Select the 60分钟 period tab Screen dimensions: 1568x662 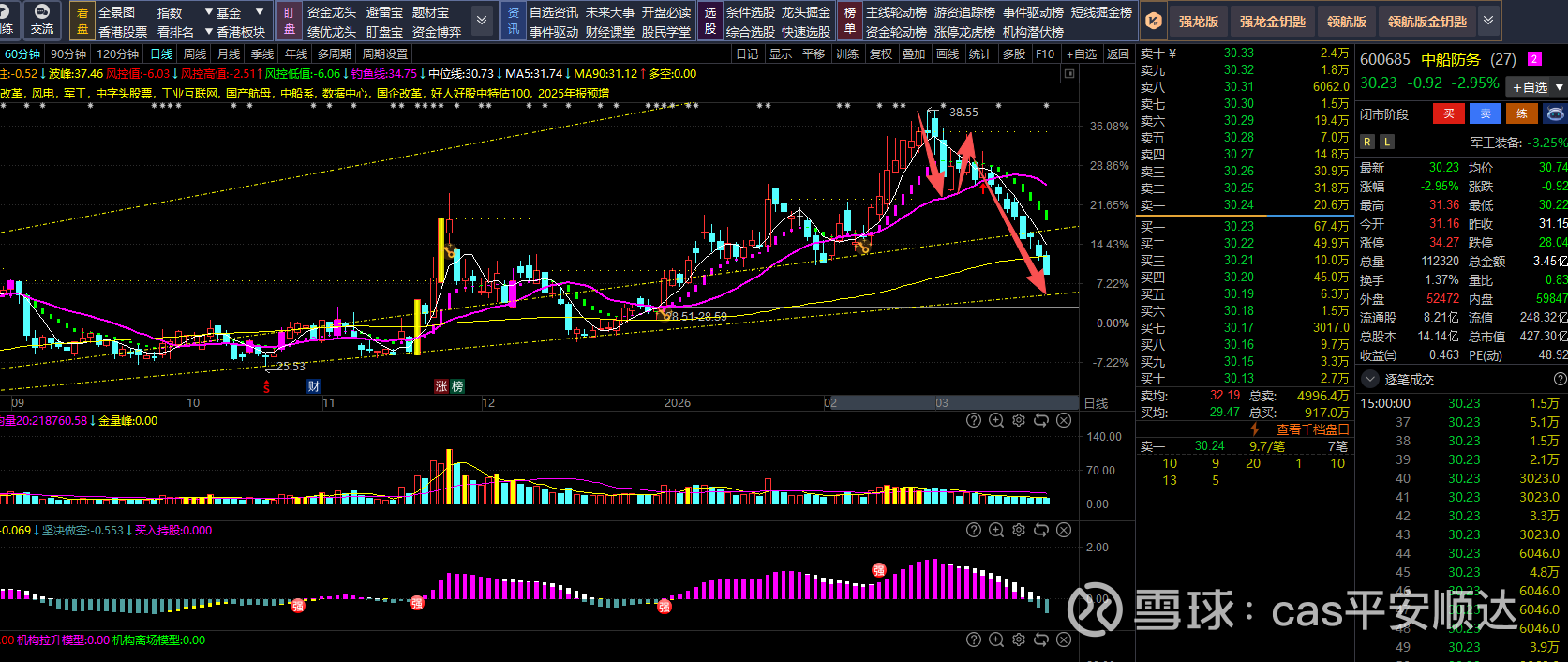tap(22, 54)
